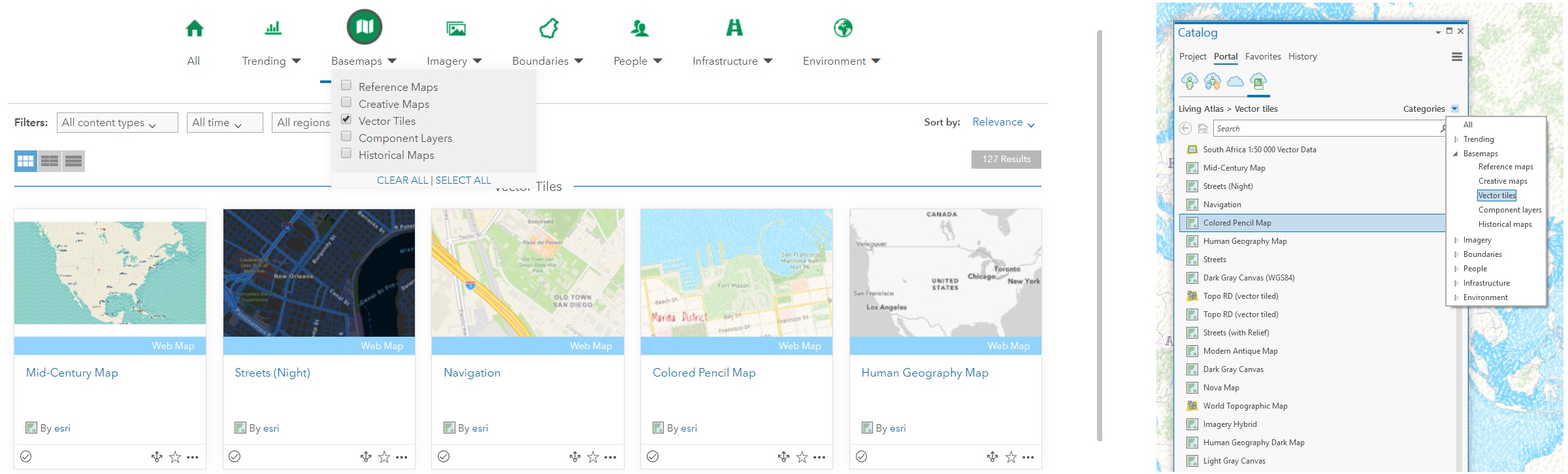Click the esri author link on Navigation card
Screen dimensions: 1568x474
(480, 428)
